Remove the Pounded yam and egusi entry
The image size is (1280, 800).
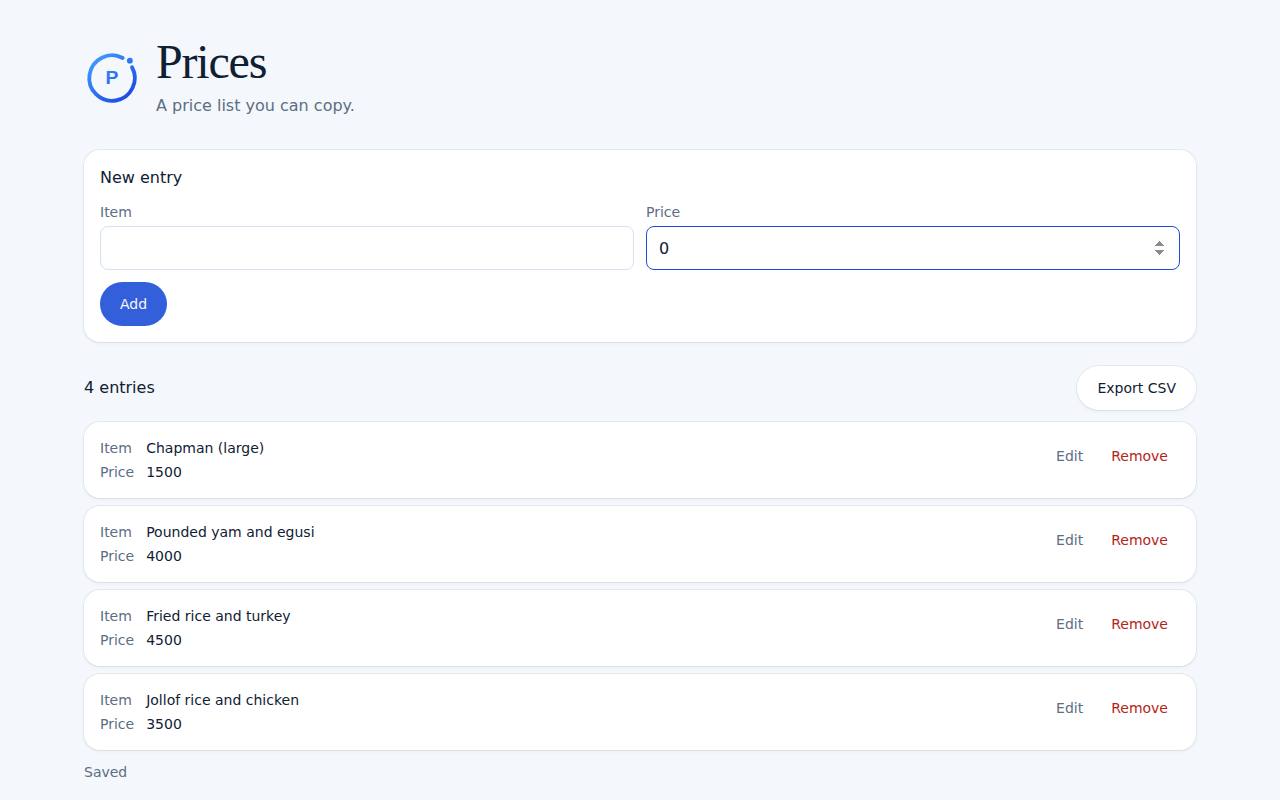pos(1139,540)
